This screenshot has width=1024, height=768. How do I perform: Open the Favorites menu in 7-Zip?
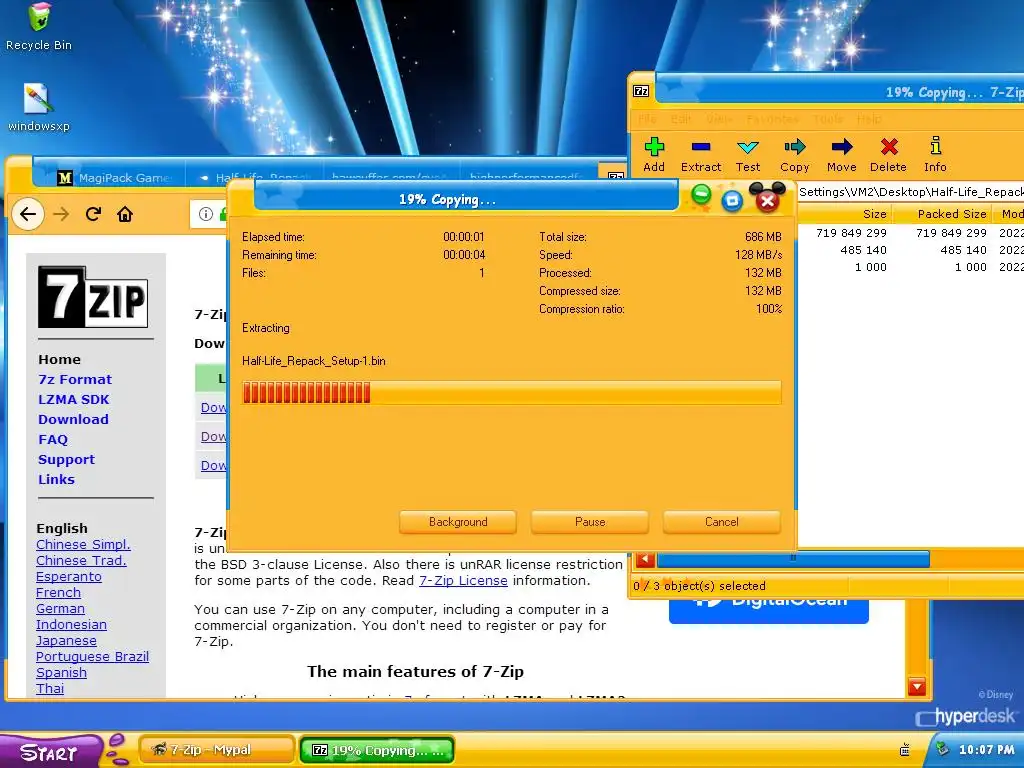(x=773, y=119)
